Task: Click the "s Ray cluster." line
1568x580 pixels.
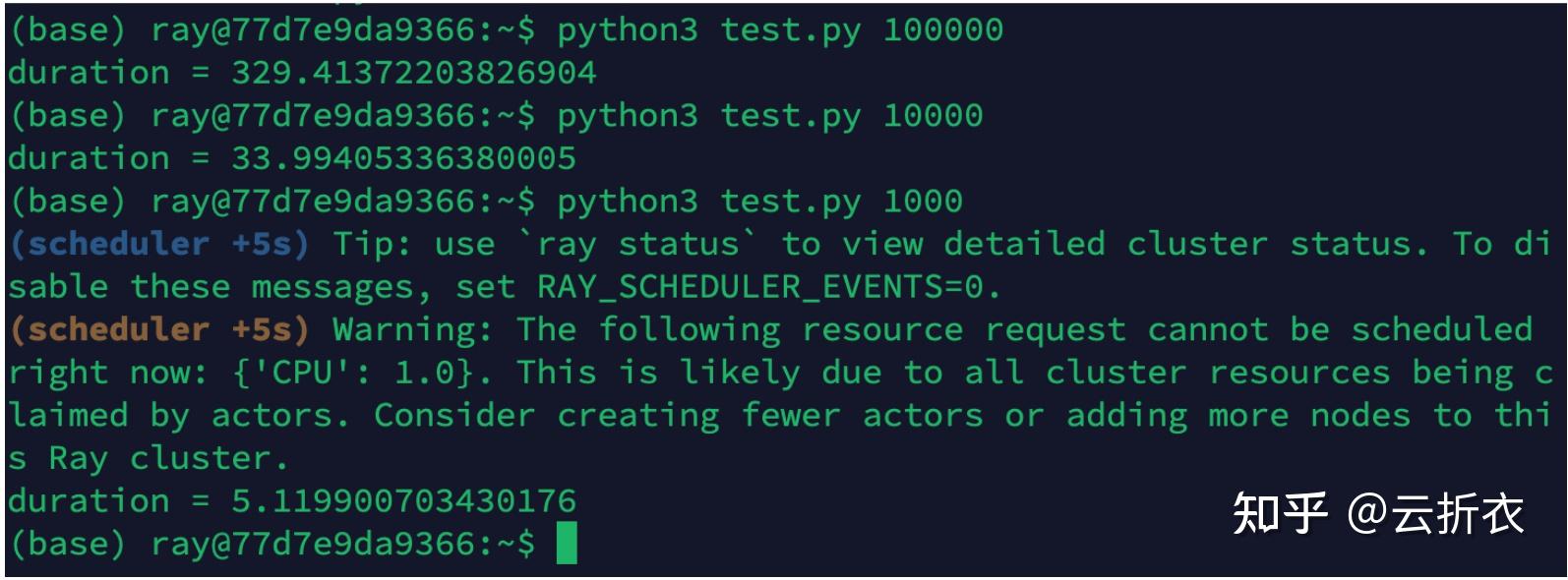Action: (x=150, y=458)
